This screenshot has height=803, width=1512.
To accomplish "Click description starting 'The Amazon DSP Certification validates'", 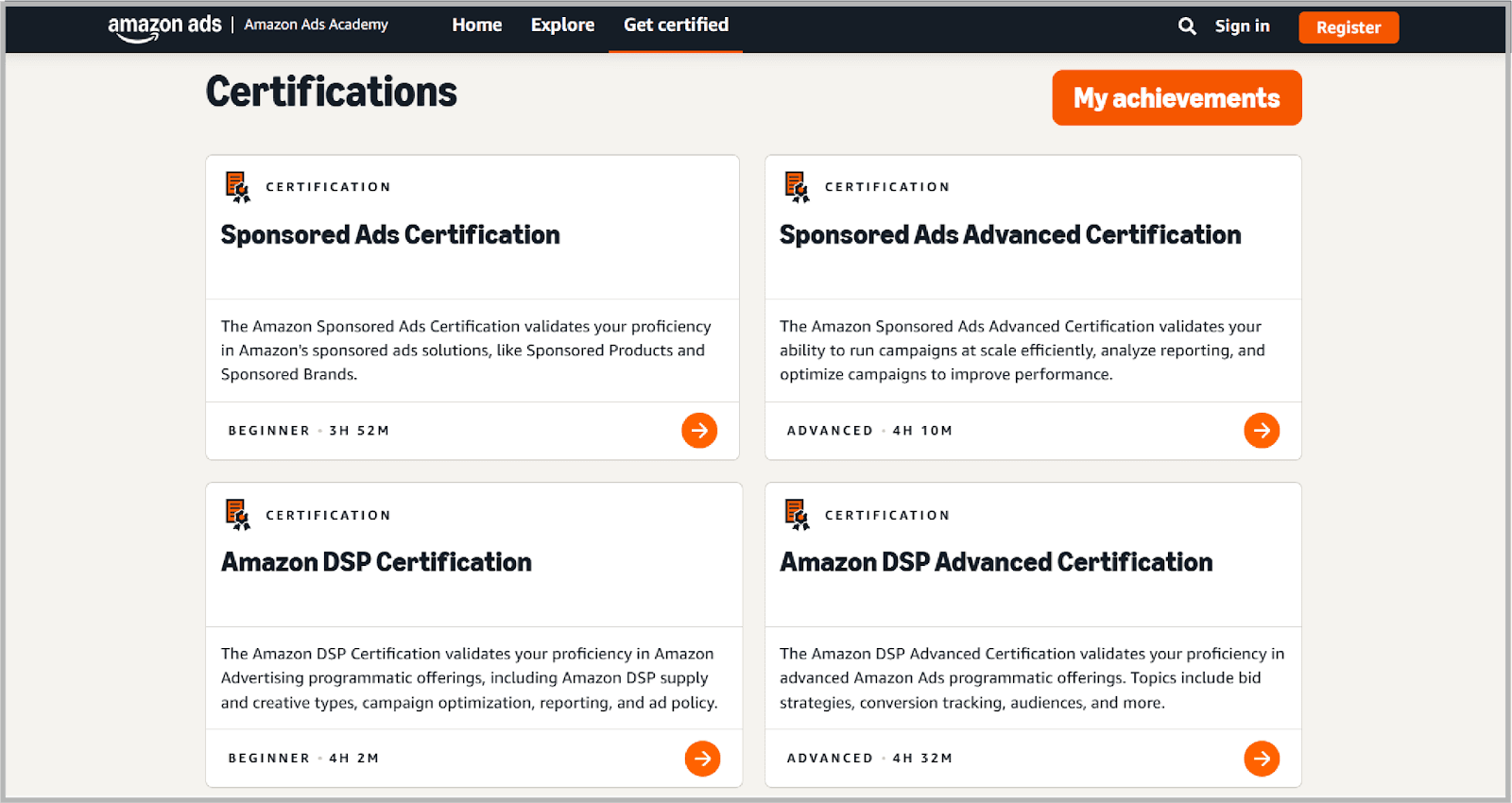I will point(469,678).
